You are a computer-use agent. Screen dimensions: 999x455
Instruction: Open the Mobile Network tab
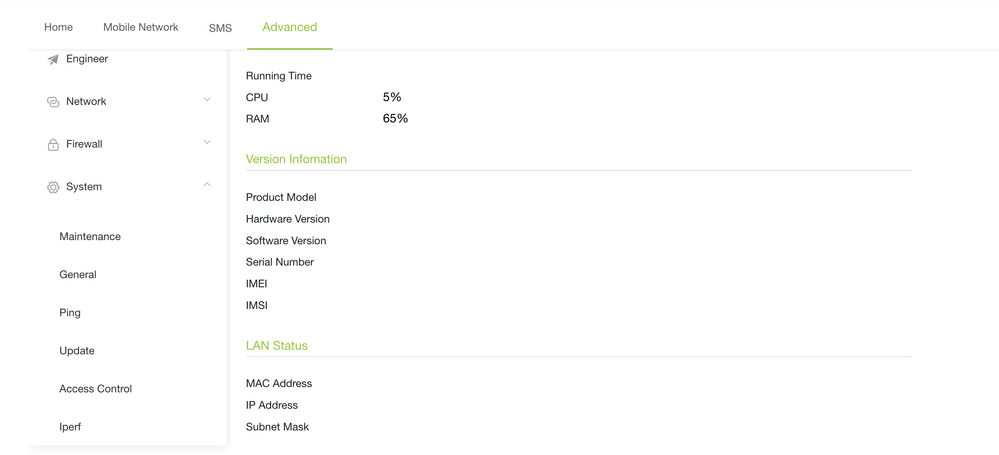(x=140, y=27)
